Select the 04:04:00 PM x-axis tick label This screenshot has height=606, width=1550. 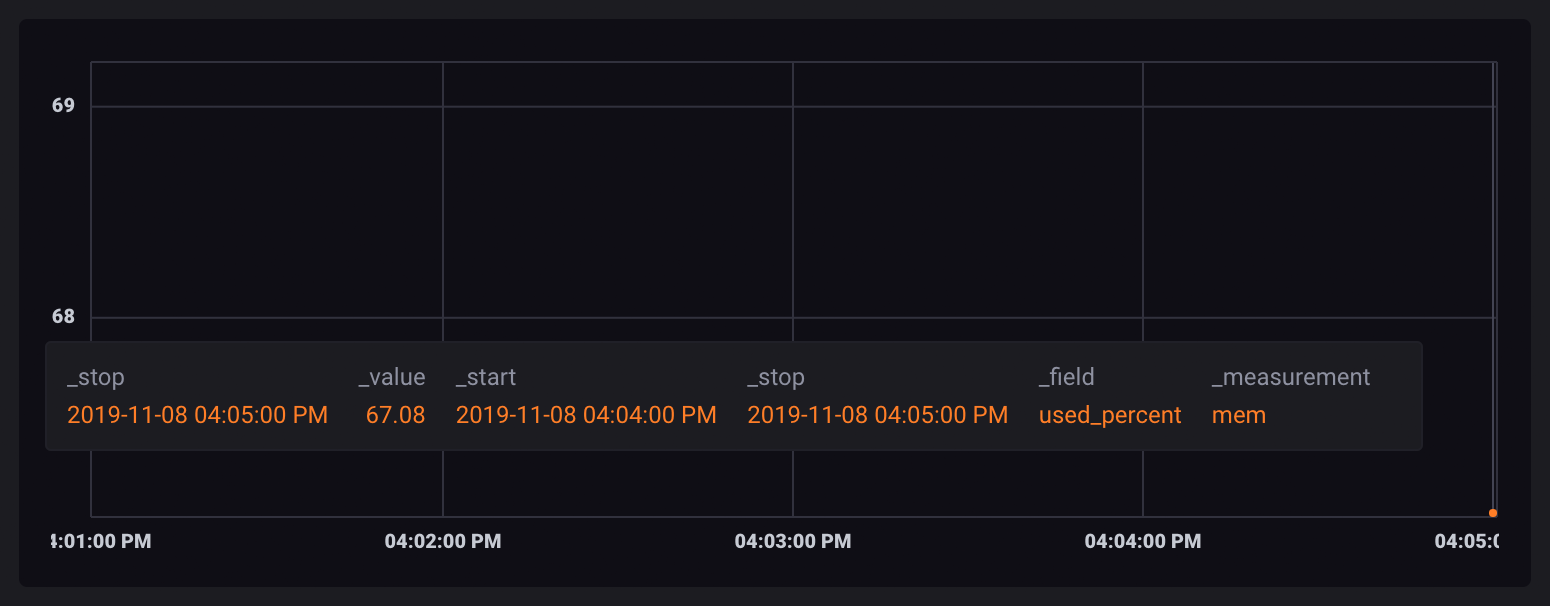coord(1142,541)
